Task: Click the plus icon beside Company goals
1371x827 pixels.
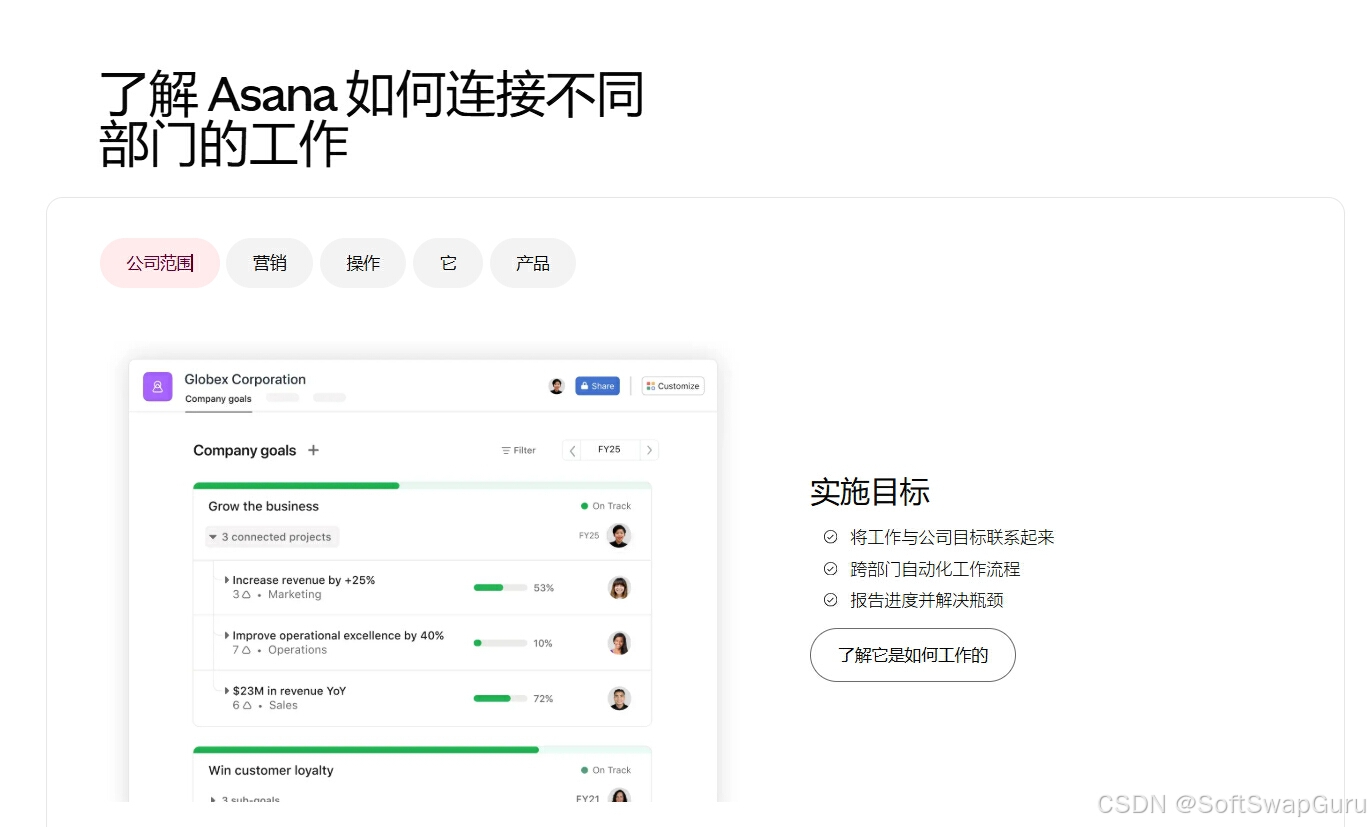Action: (313, 450)
